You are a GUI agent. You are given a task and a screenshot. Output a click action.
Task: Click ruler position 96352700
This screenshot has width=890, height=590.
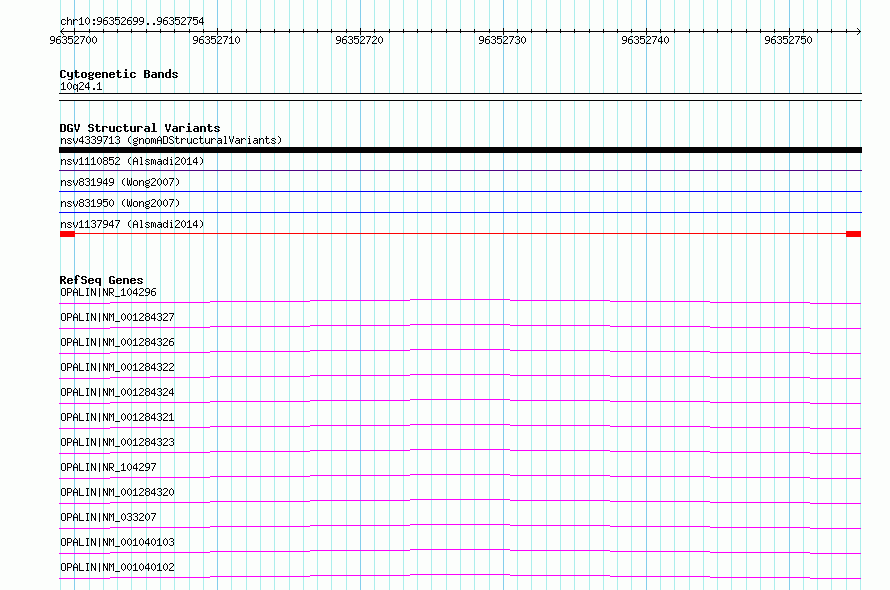tap(73, 40)
